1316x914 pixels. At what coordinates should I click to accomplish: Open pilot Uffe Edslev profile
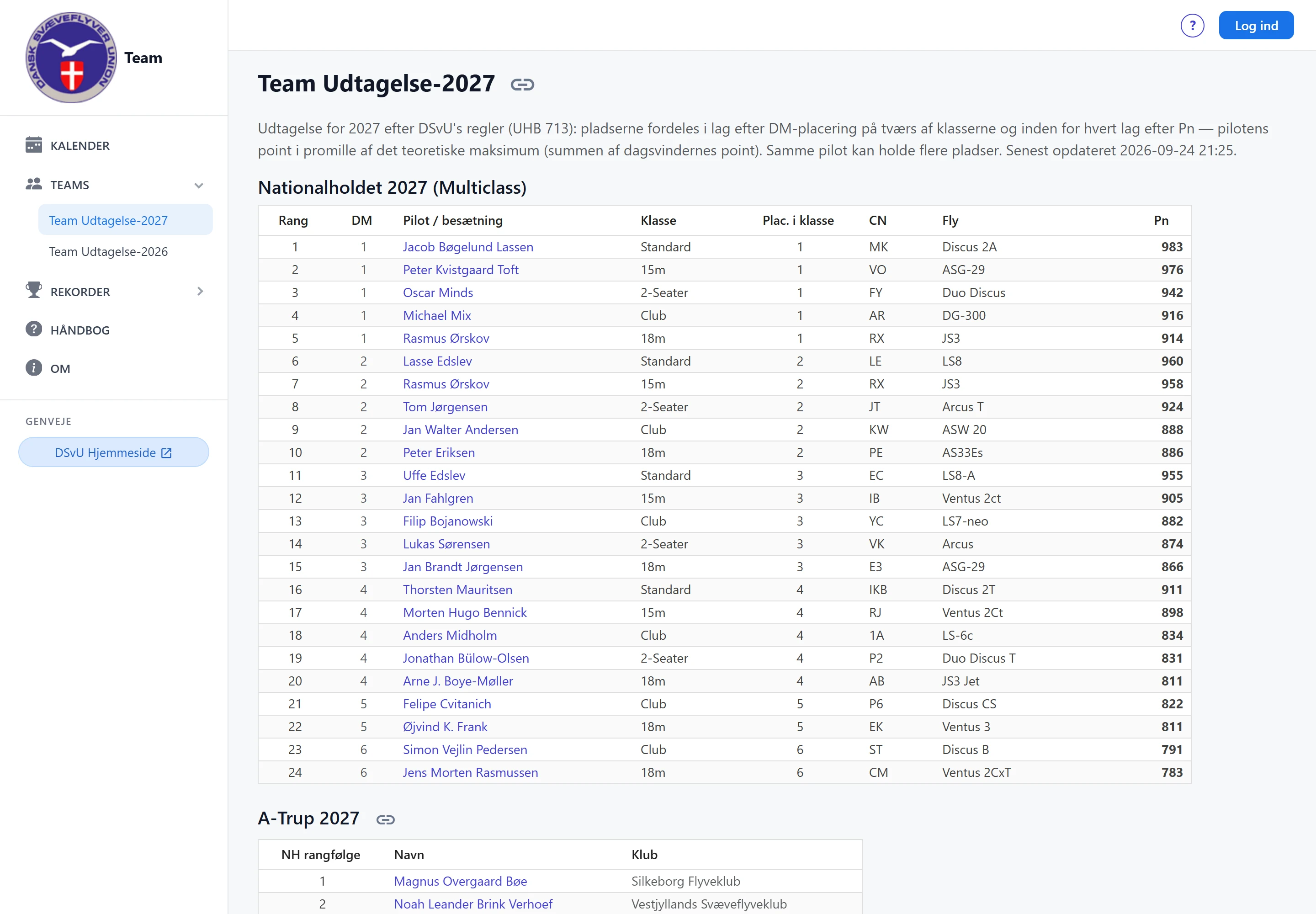[x=434, y=475]
